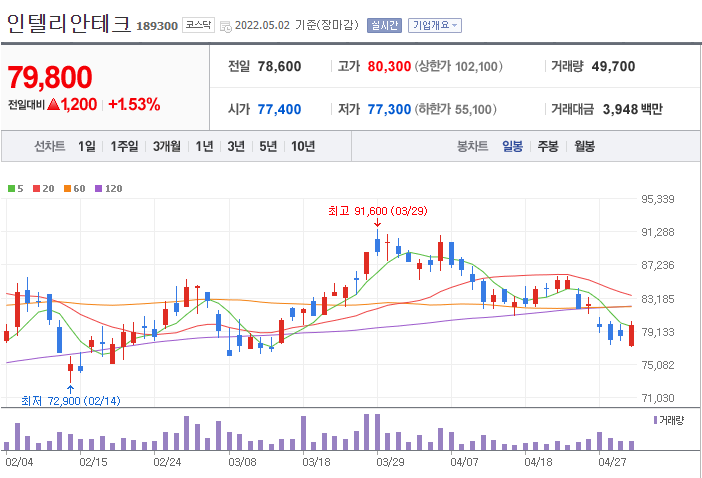Click the orange 60-day moving average swatch
702x478 pixels.
click(67, 189)
